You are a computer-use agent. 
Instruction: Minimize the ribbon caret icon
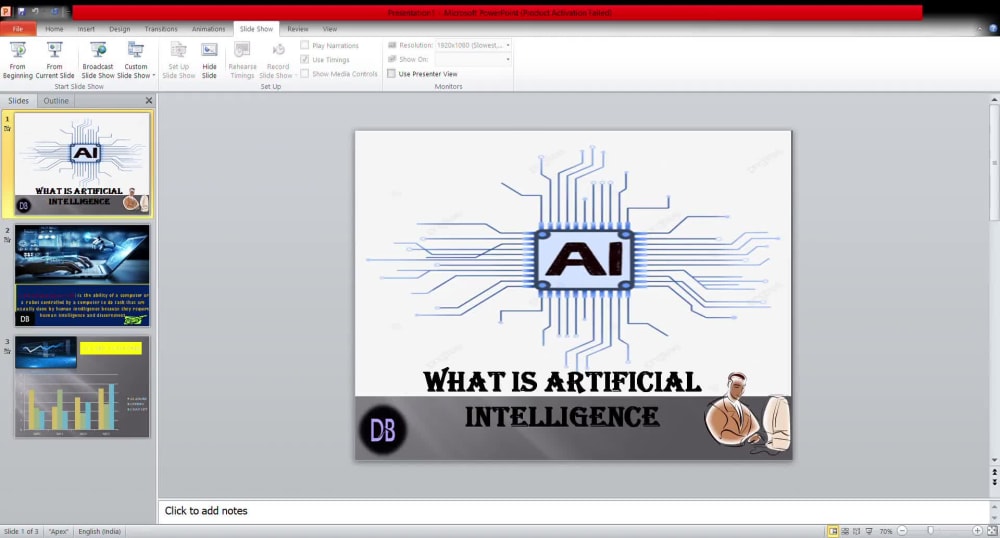point(980,29)
